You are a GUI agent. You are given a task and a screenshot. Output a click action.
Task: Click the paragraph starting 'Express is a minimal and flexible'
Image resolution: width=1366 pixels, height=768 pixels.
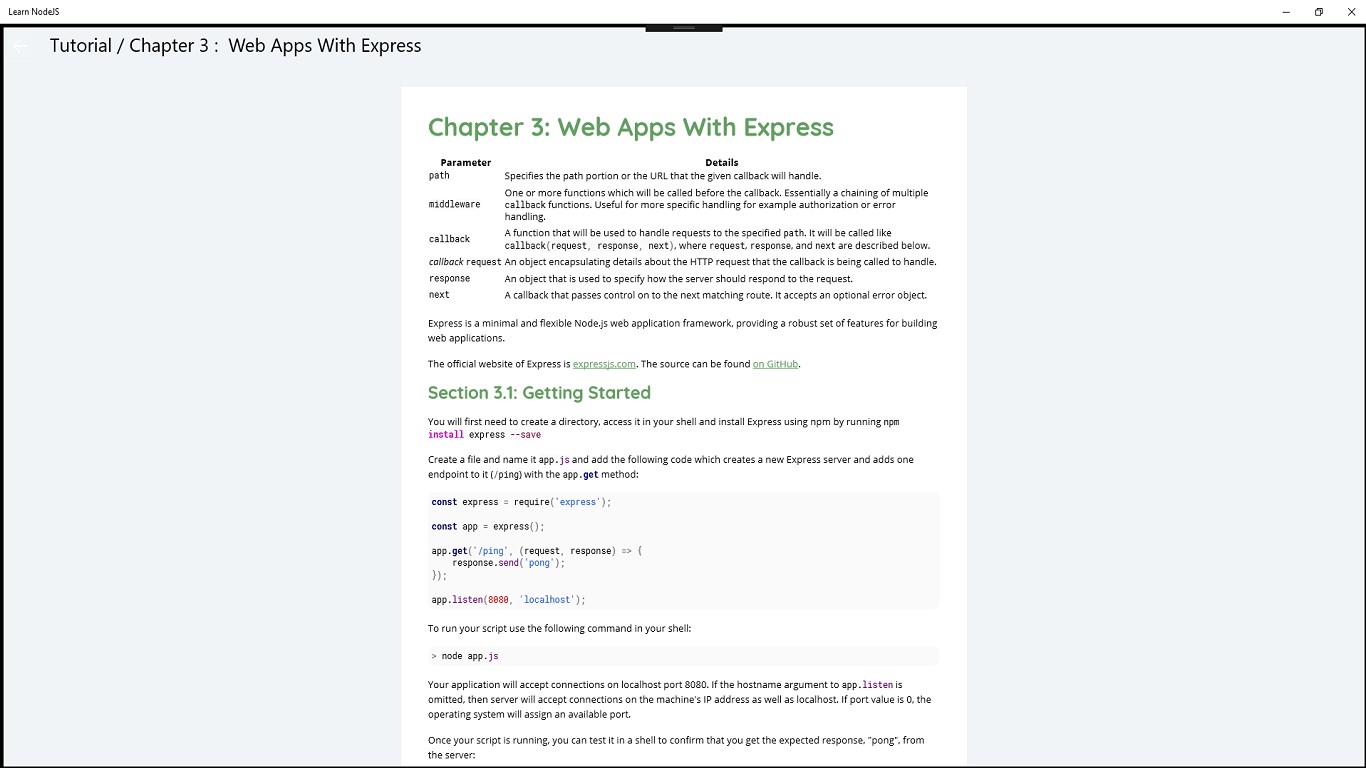click(x=683, y=331)
